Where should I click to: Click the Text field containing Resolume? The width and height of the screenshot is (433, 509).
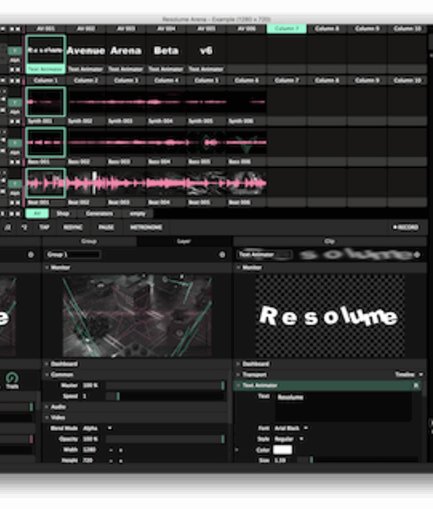tap(343, 407)
